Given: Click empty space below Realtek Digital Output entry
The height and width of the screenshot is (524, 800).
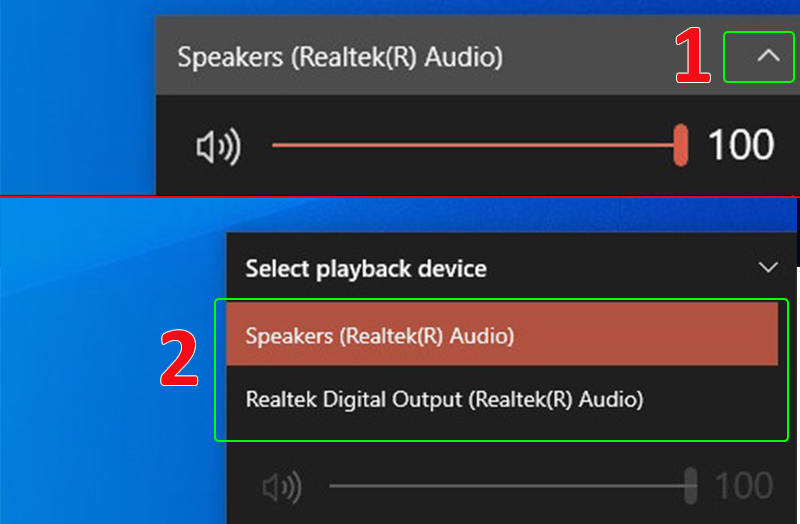Looking at the screenshot, I should pyautogui.click(x=500, y=428).
